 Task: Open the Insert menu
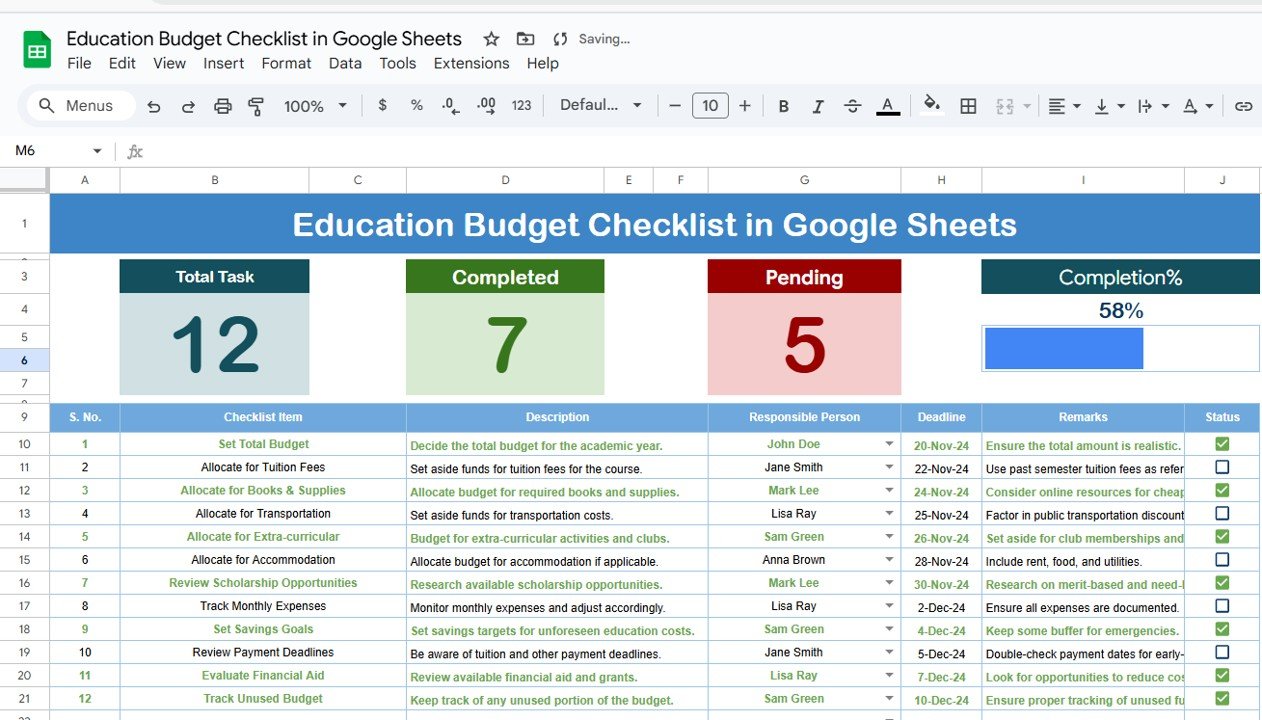[223, 63]
